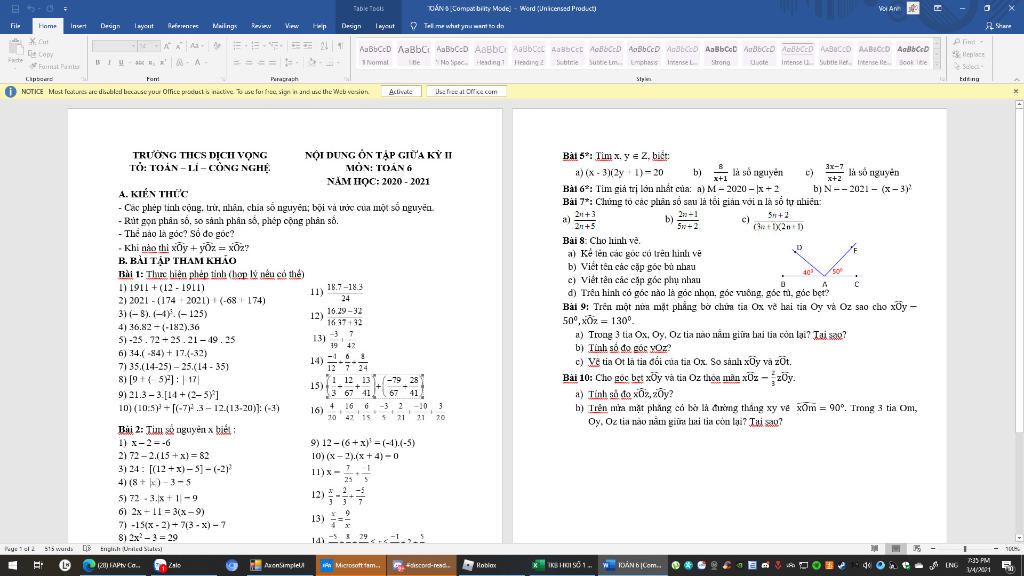Open the File tab
Image resolution: width=1024 pixels, height=576 pixels.
pyautogui.click(x=16, y=26)
